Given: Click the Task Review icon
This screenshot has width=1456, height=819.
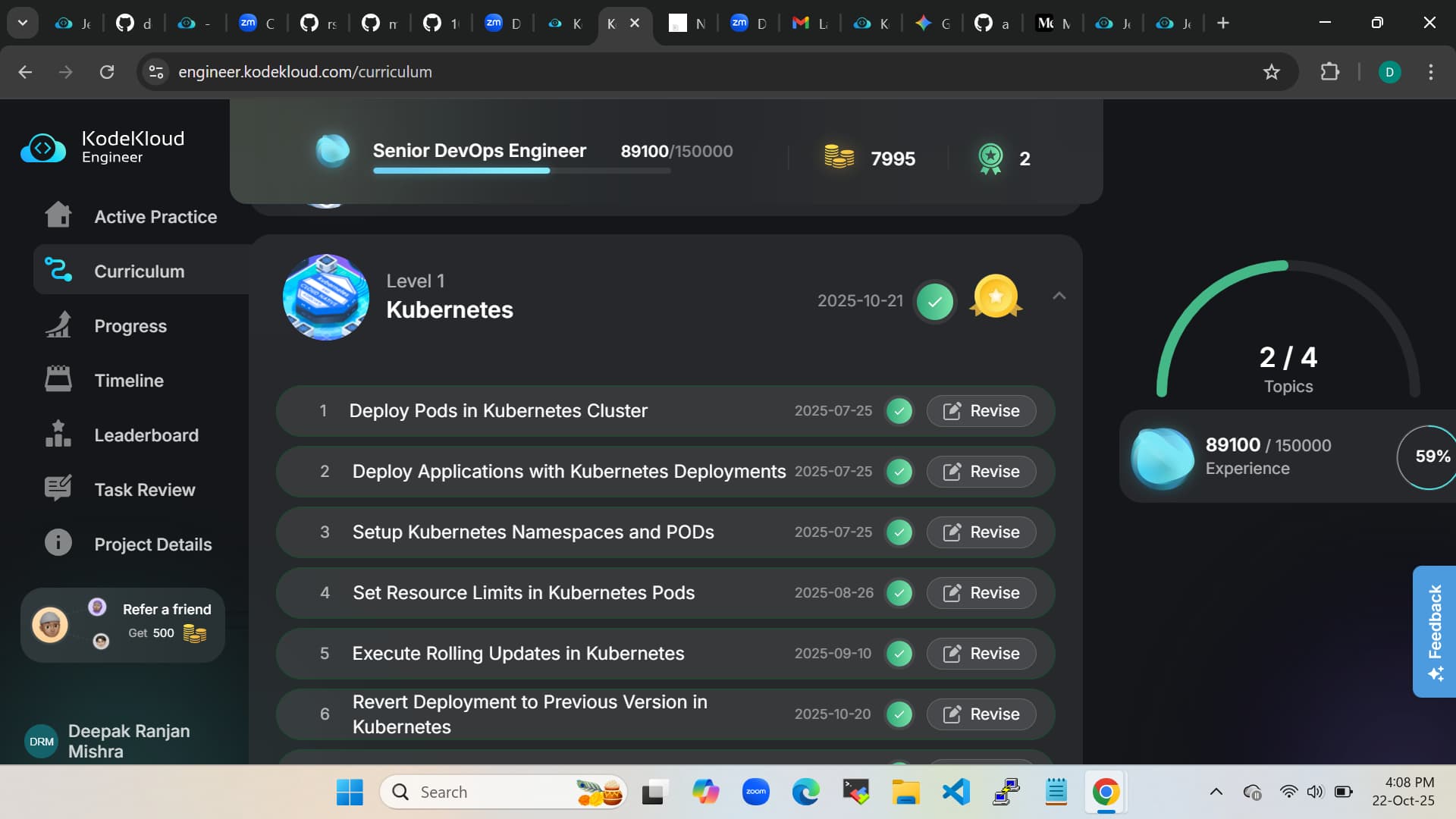Looking at the screenshot, I should pos(58,488).
